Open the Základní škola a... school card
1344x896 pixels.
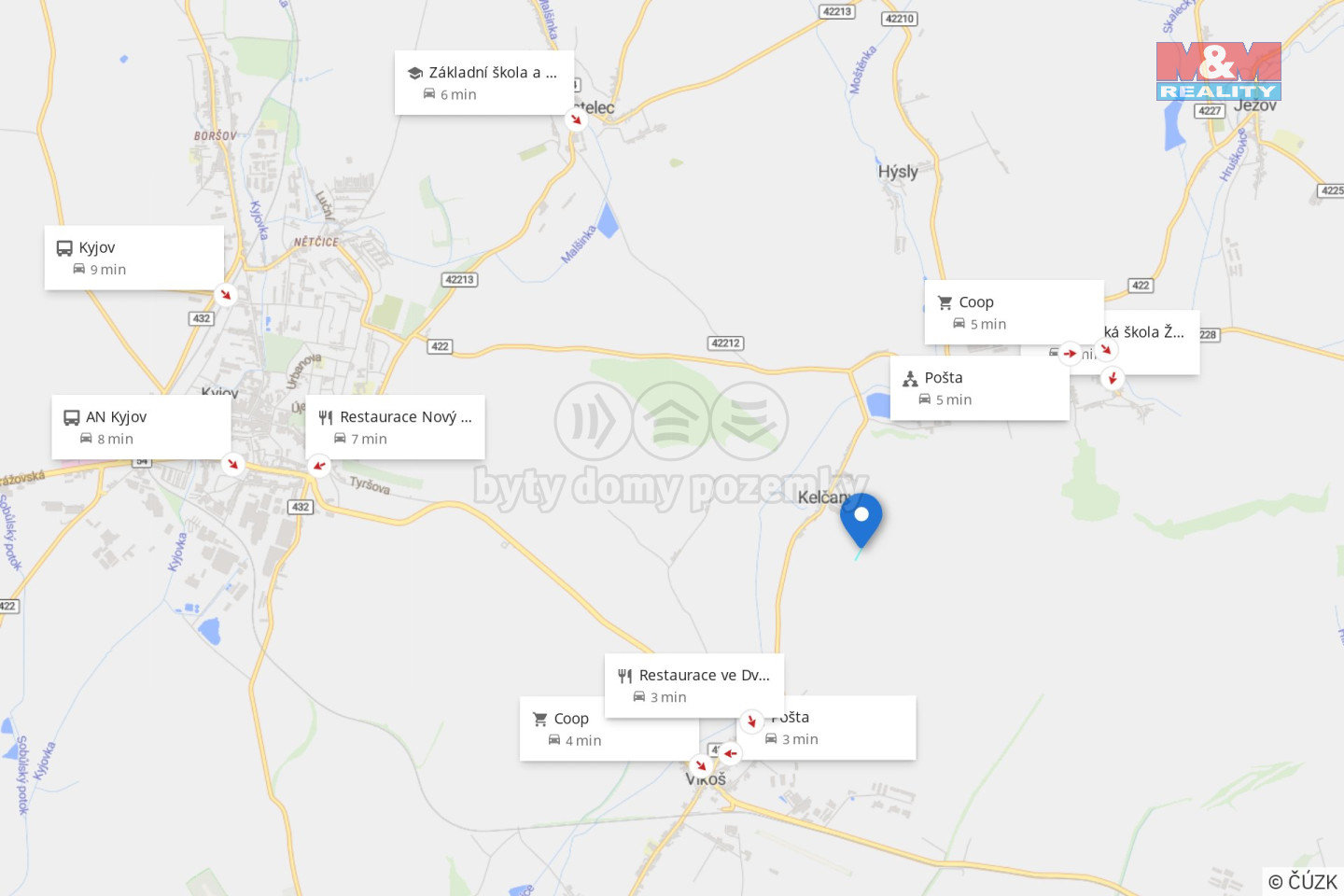tap(484, 83)
